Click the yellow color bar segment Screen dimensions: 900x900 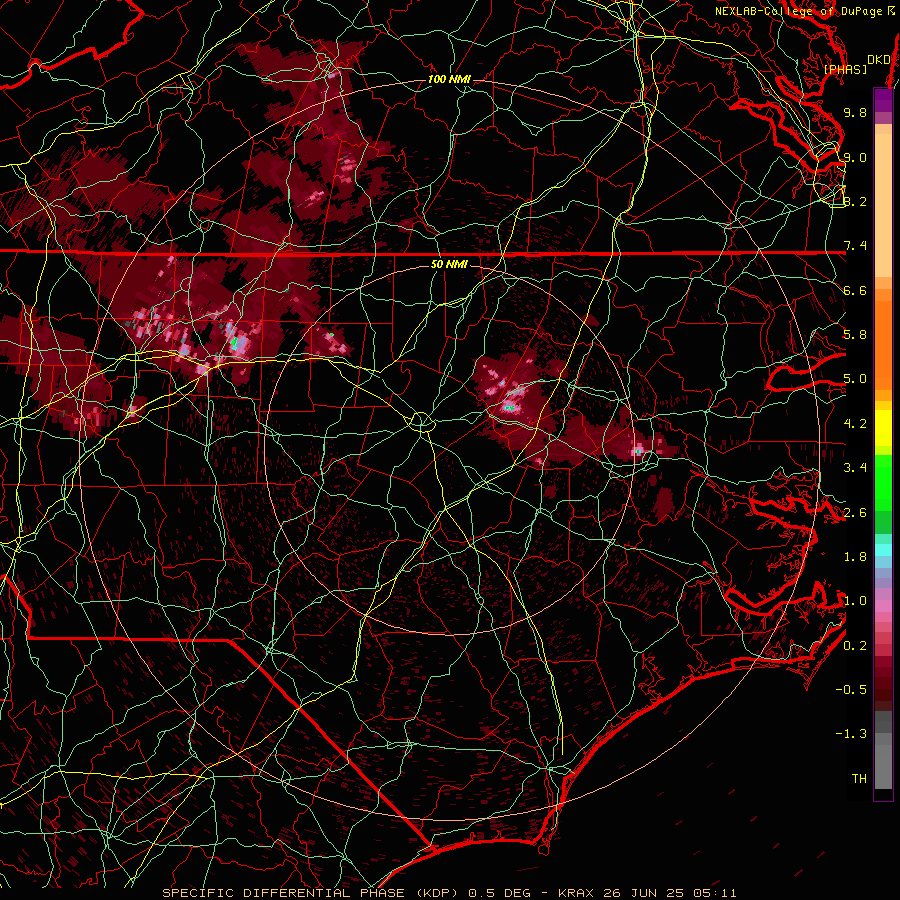[883, 428]
